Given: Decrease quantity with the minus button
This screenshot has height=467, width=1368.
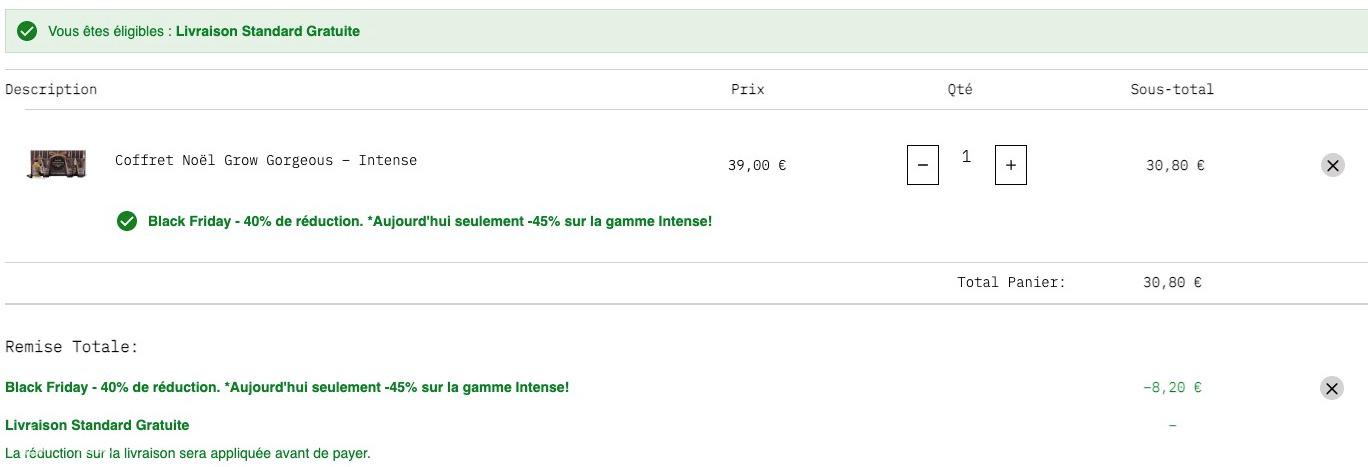Looking at the screenshot, I should click(922, 165).
